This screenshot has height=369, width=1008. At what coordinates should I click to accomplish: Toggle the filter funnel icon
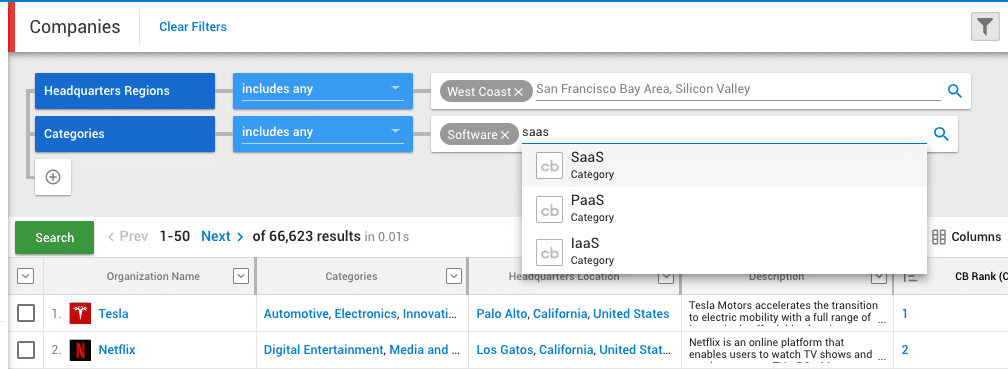pyautogui.click(x=985, y=27)
